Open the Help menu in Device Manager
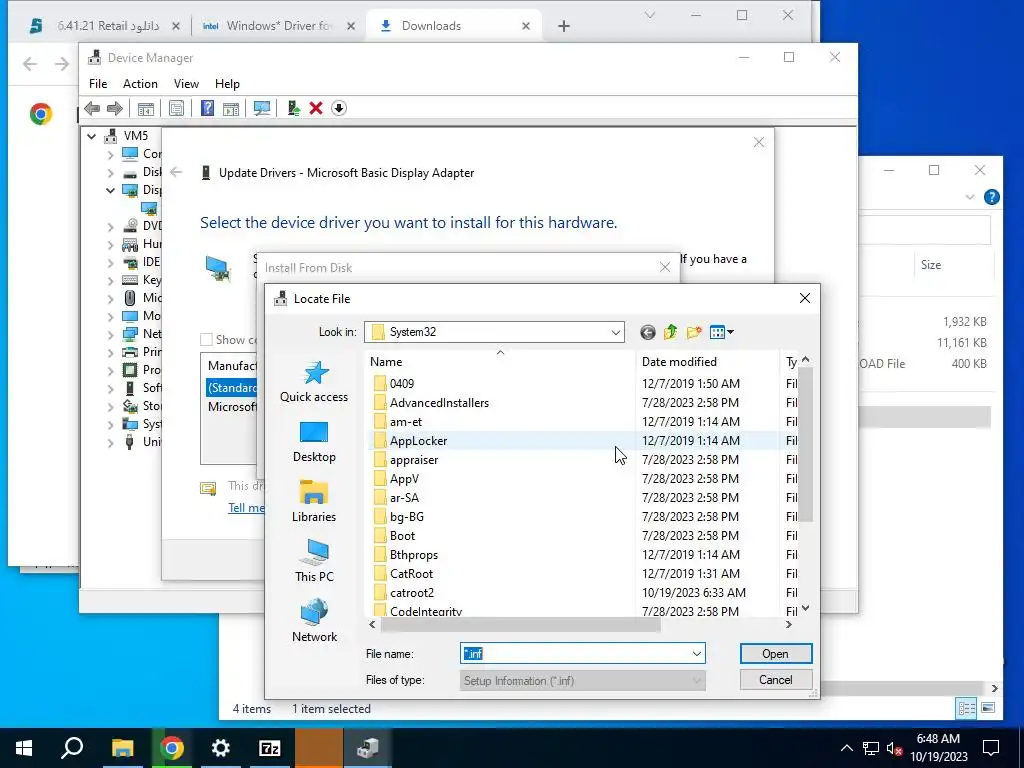The width and height of the screenshot is (1024, 768). click(227, 84)
